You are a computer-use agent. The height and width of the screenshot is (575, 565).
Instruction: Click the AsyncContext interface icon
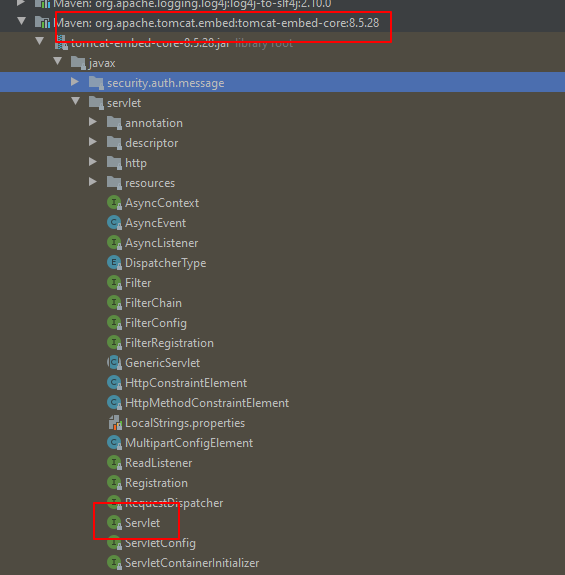click(114, 203)
